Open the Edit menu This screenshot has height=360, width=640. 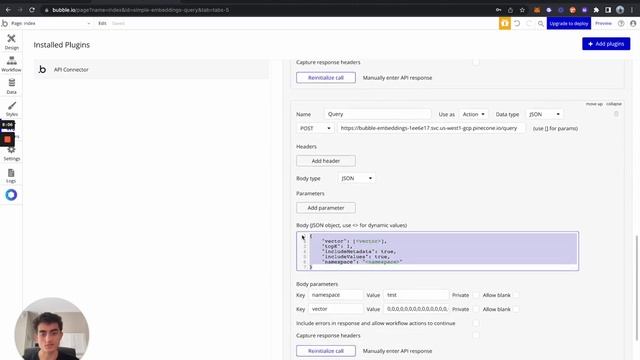point(102,23)
